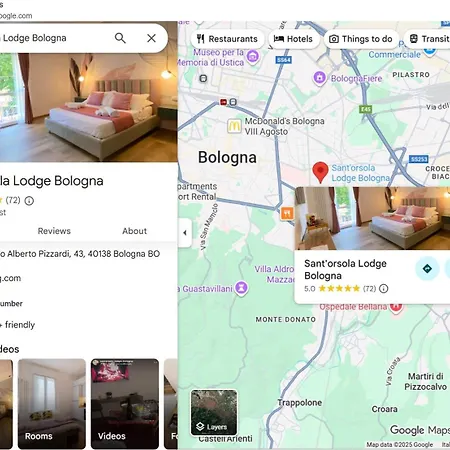Collapse the side panel with arrow
The width and height of the screenshot is (450, 450).
pos(185,233)
